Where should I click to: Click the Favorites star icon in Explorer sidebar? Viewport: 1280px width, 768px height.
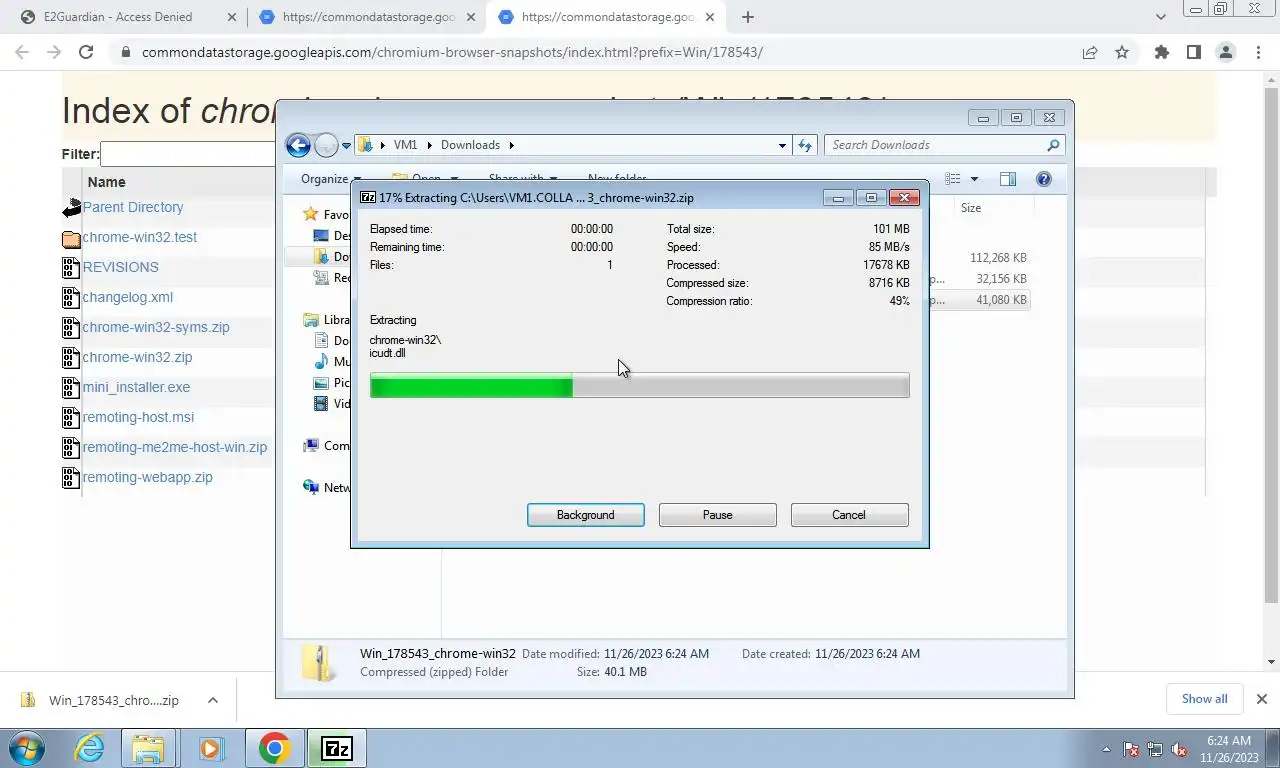[311, 214]
